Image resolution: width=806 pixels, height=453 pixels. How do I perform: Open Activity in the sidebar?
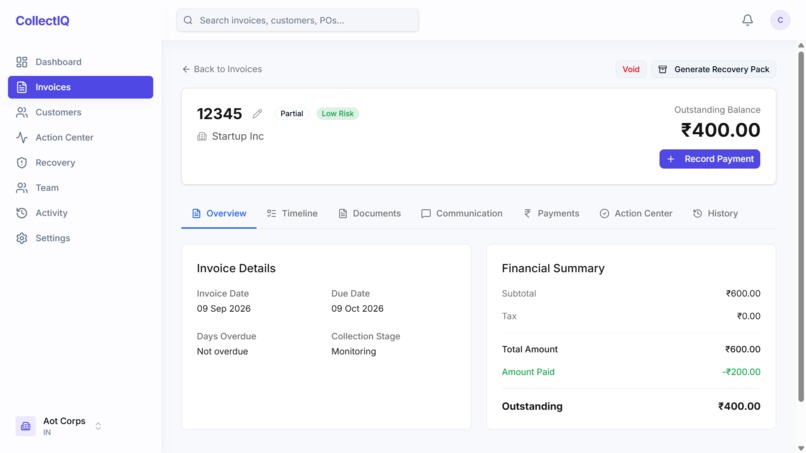click(x=80, y=213)
